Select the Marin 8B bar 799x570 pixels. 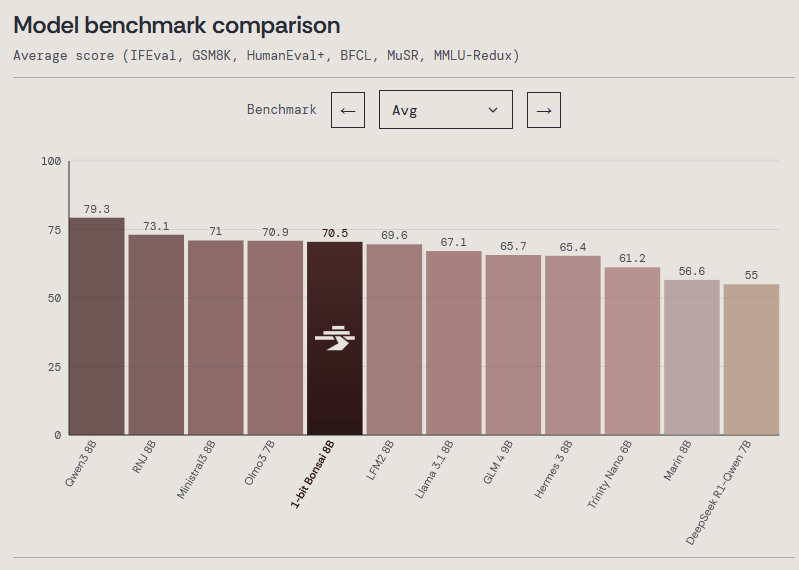[x=692, y=357]
